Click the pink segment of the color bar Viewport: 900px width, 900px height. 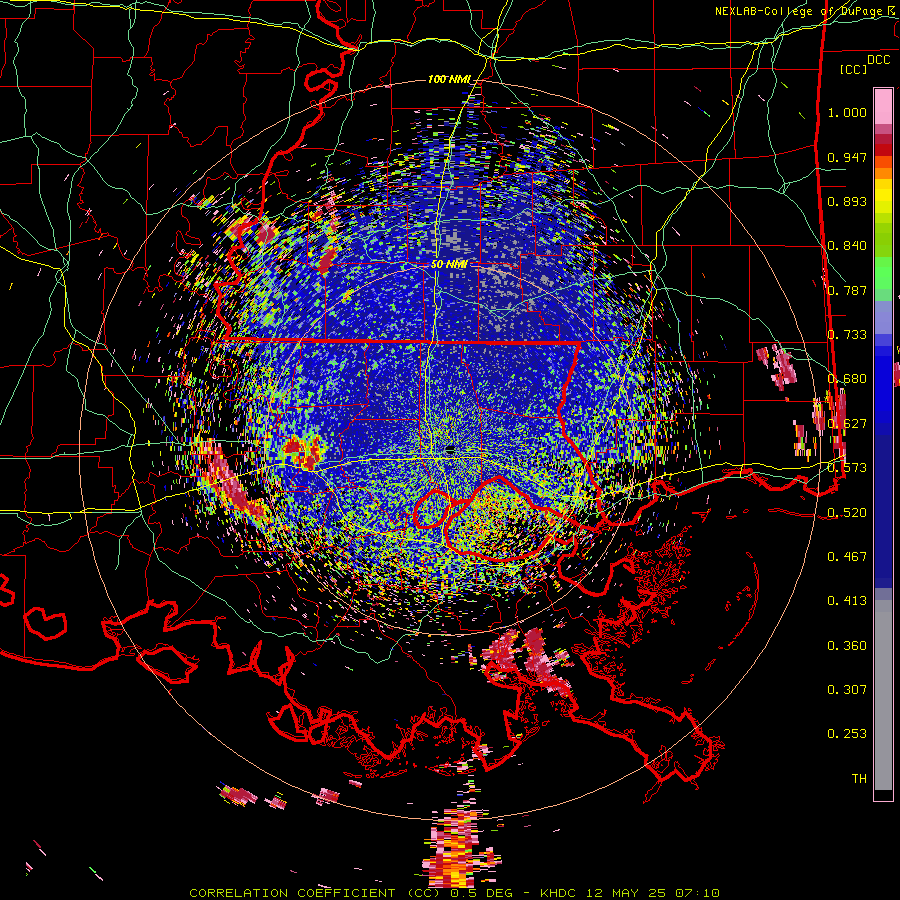(x=883, y=106)
